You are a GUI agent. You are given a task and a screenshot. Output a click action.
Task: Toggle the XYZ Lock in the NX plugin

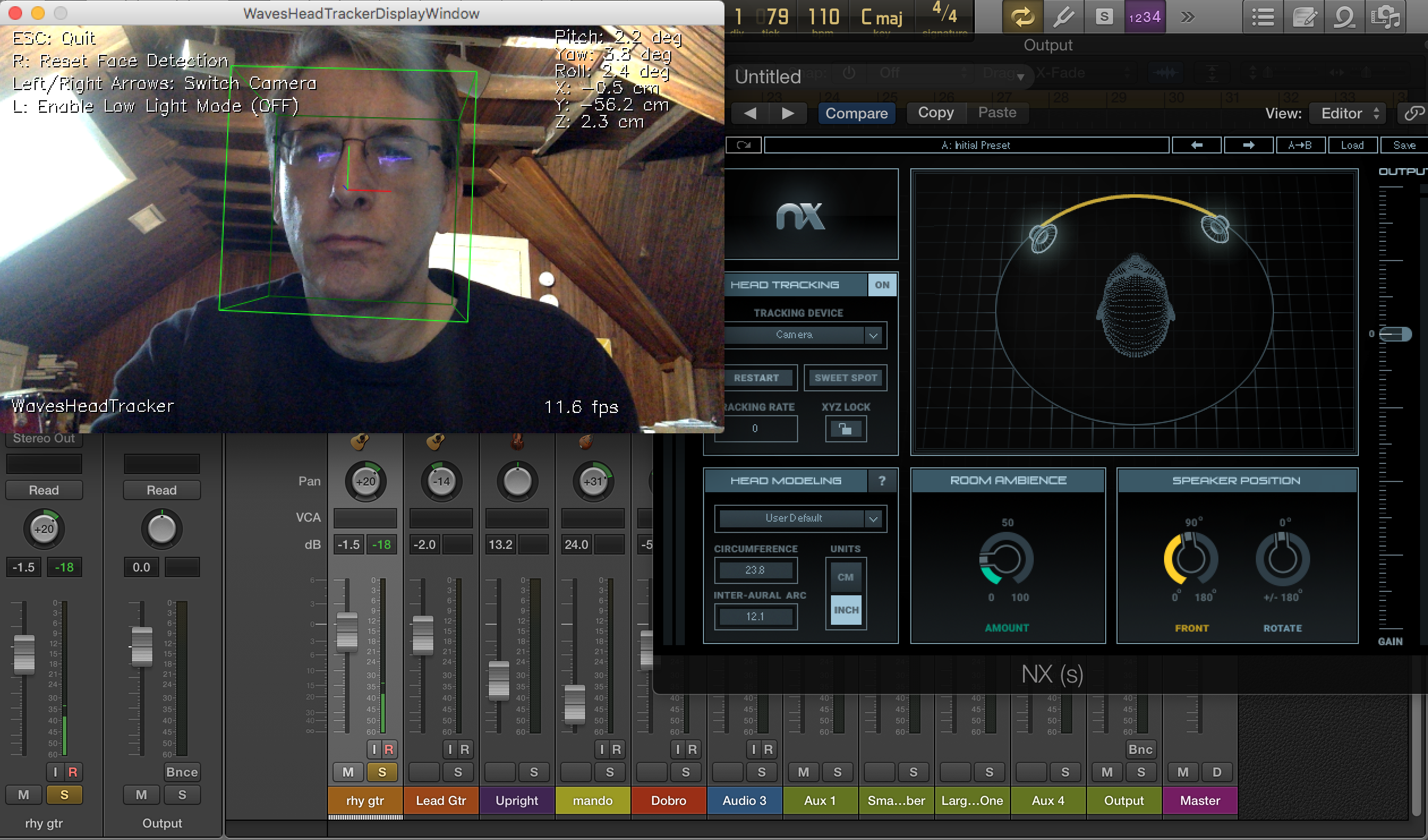(846, 429)
